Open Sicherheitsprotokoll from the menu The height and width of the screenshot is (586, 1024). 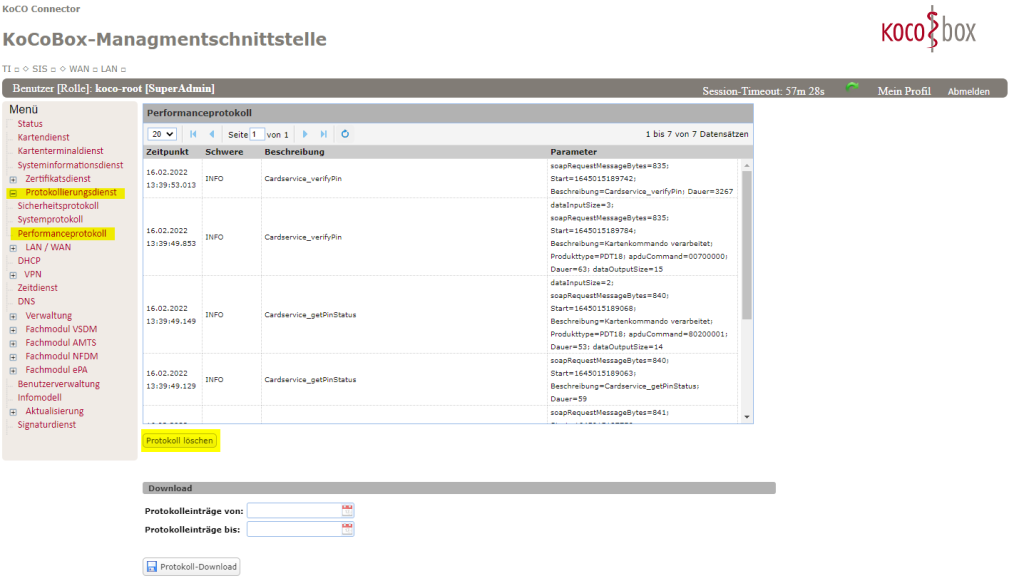[58, 206]
